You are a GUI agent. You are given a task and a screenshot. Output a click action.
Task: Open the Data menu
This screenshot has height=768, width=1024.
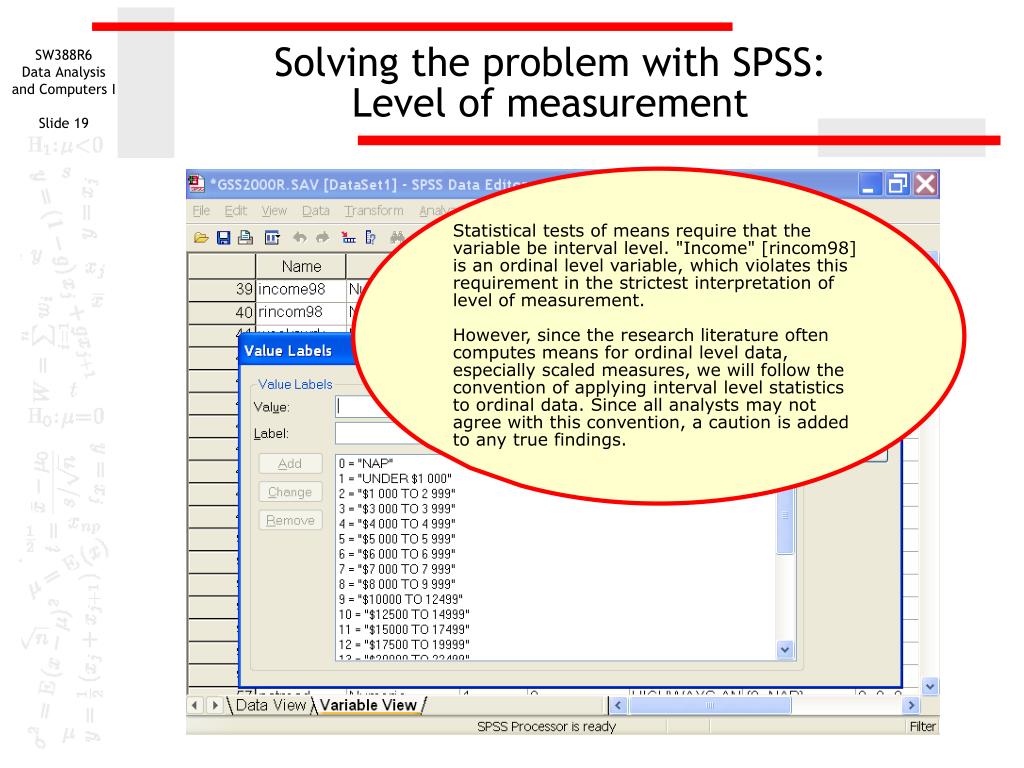click(315, 210)
